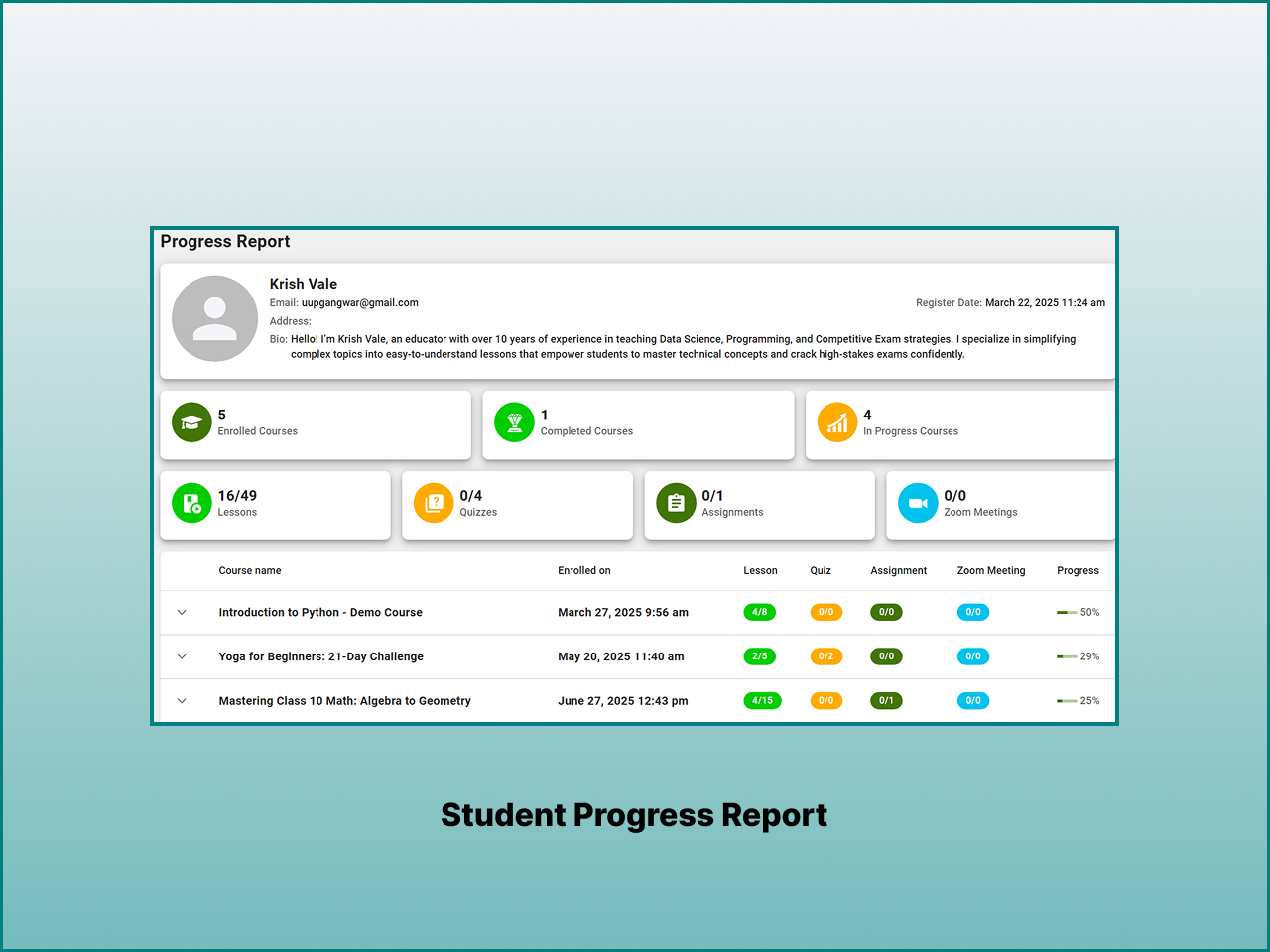Click the orange Quizzes icon
The image size is (1270, 952).
(433, 503)
